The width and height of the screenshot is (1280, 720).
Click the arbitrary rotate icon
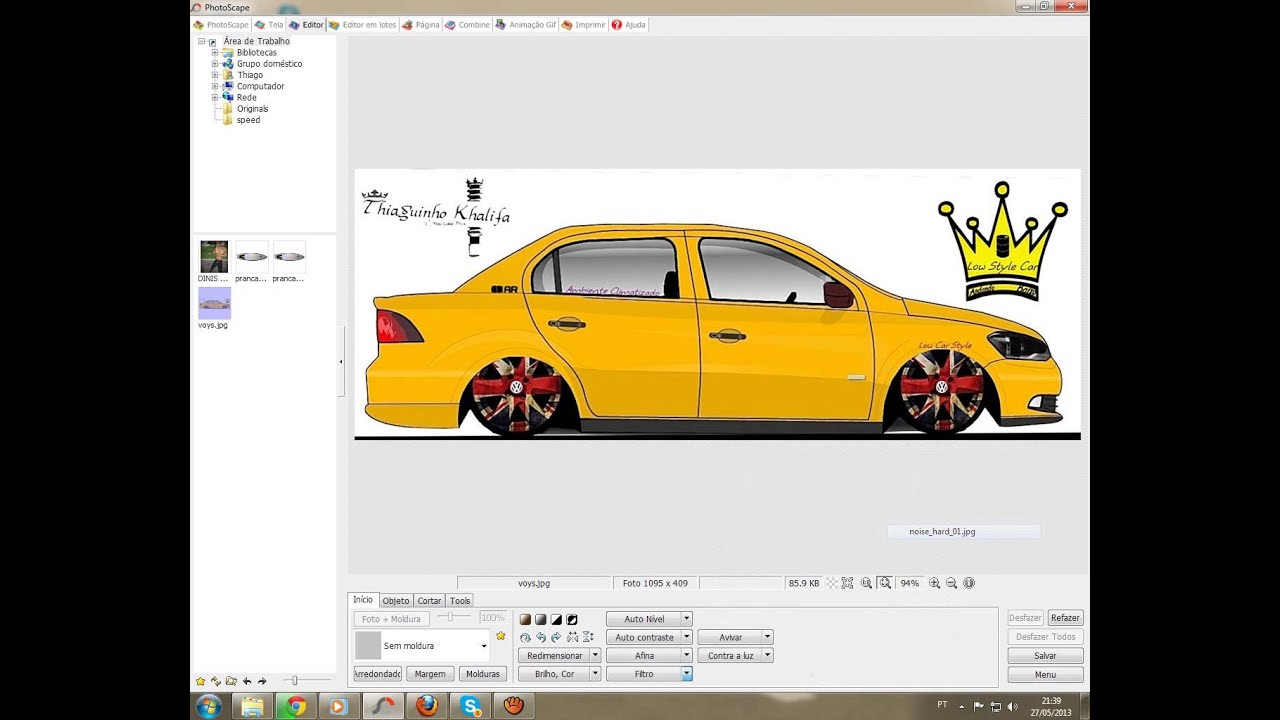click(525, 637)
